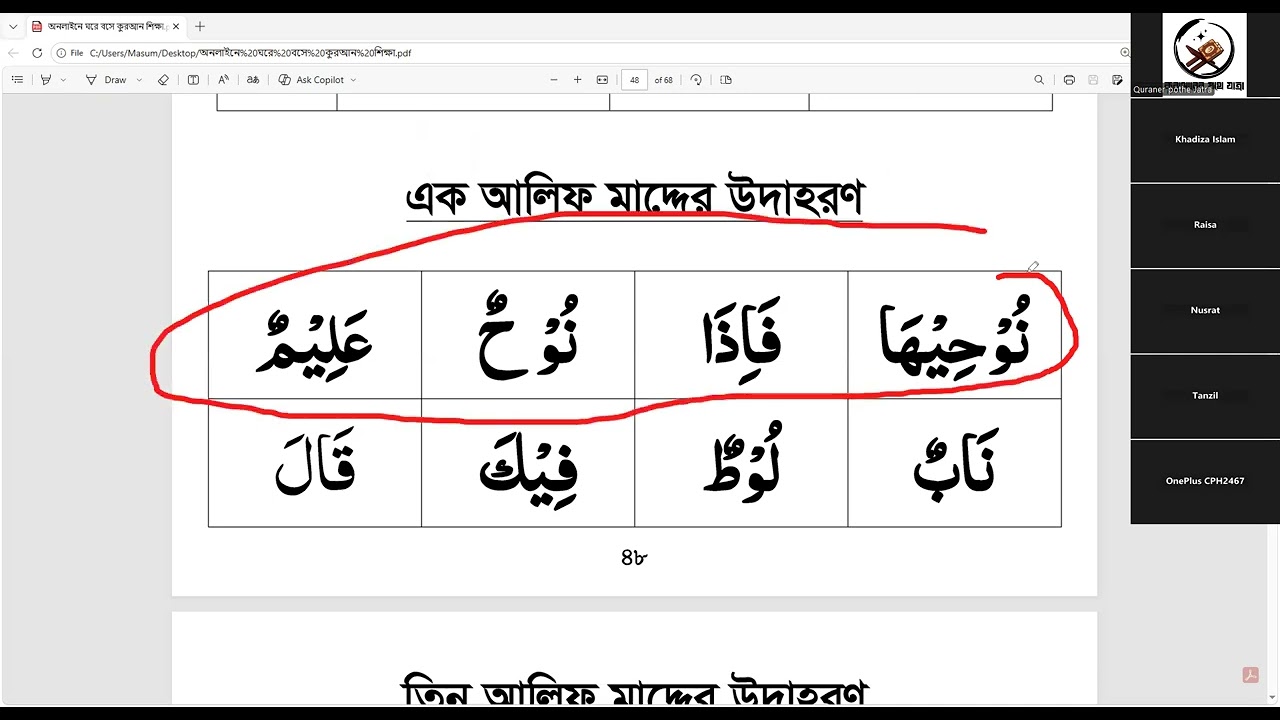Open a new browser tab
Image resolution: width=1280 pixels, height=720 pixels.
[x=200, y=27]
